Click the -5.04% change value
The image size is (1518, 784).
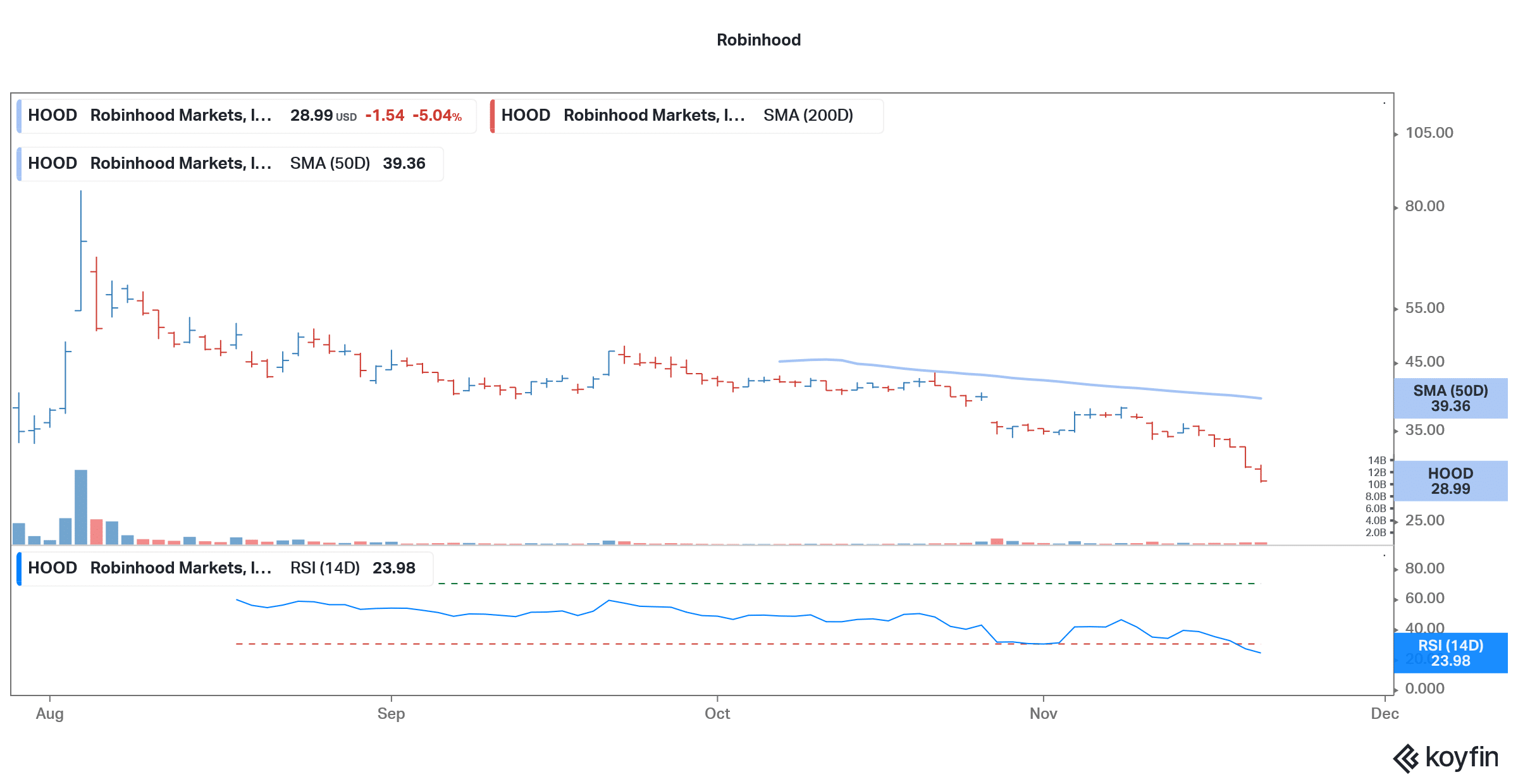pos(437,116)
